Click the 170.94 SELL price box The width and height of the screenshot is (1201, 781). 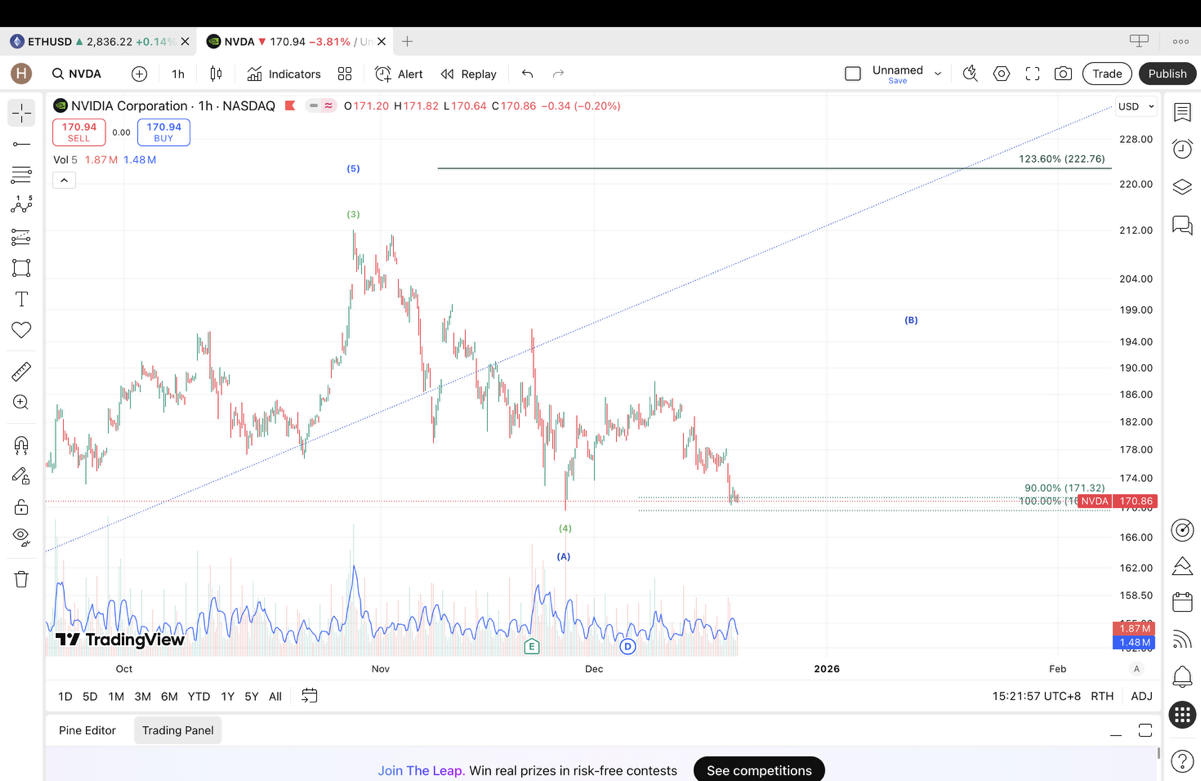79,132
